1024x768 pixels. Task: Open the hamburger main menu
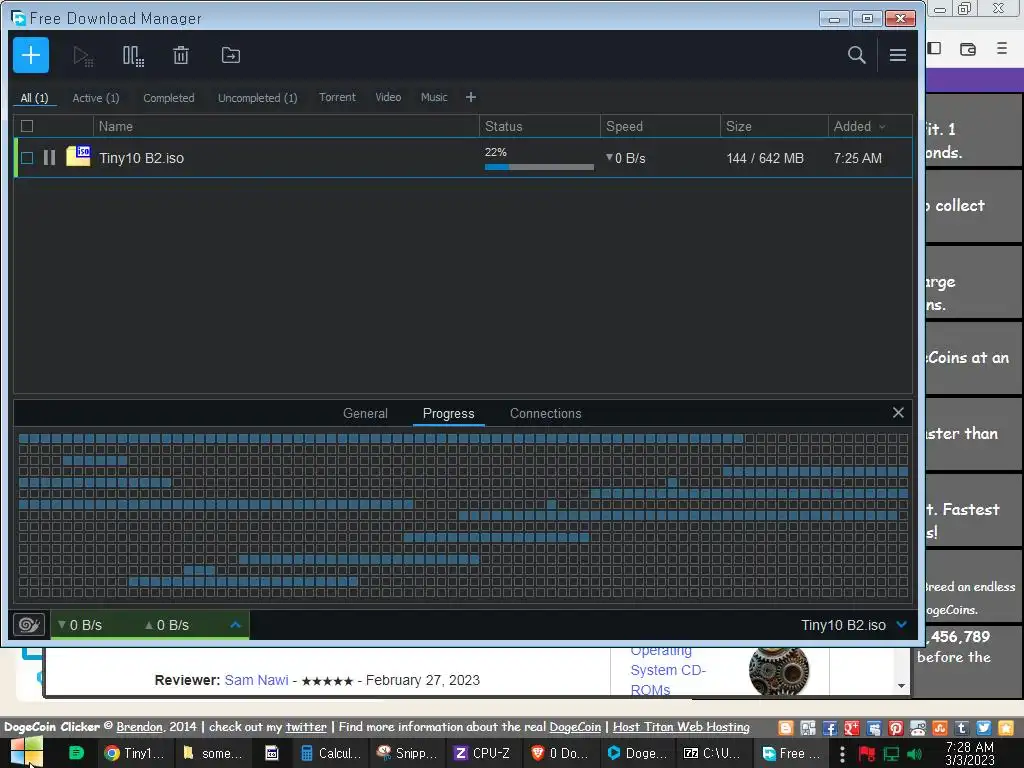897,55
